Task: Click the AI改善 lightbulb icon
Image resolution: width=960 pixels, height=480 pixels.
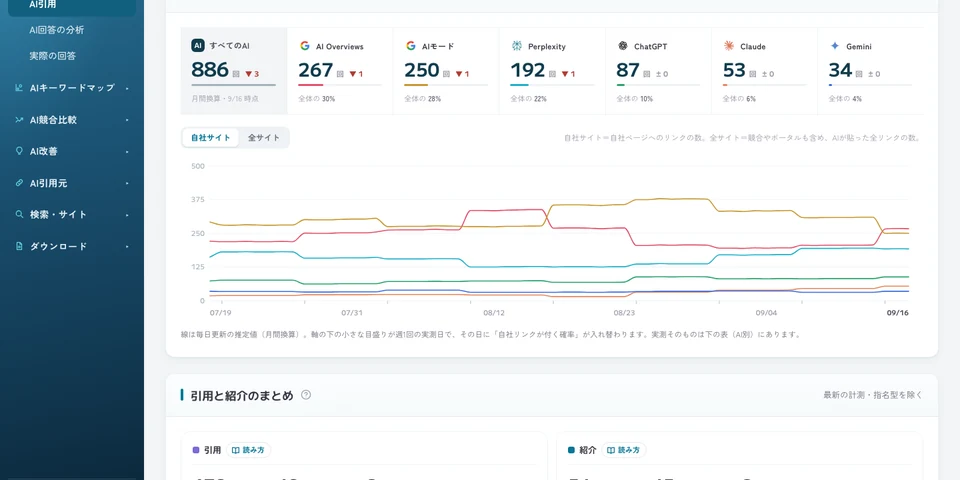Action: (x=19, y=151)
